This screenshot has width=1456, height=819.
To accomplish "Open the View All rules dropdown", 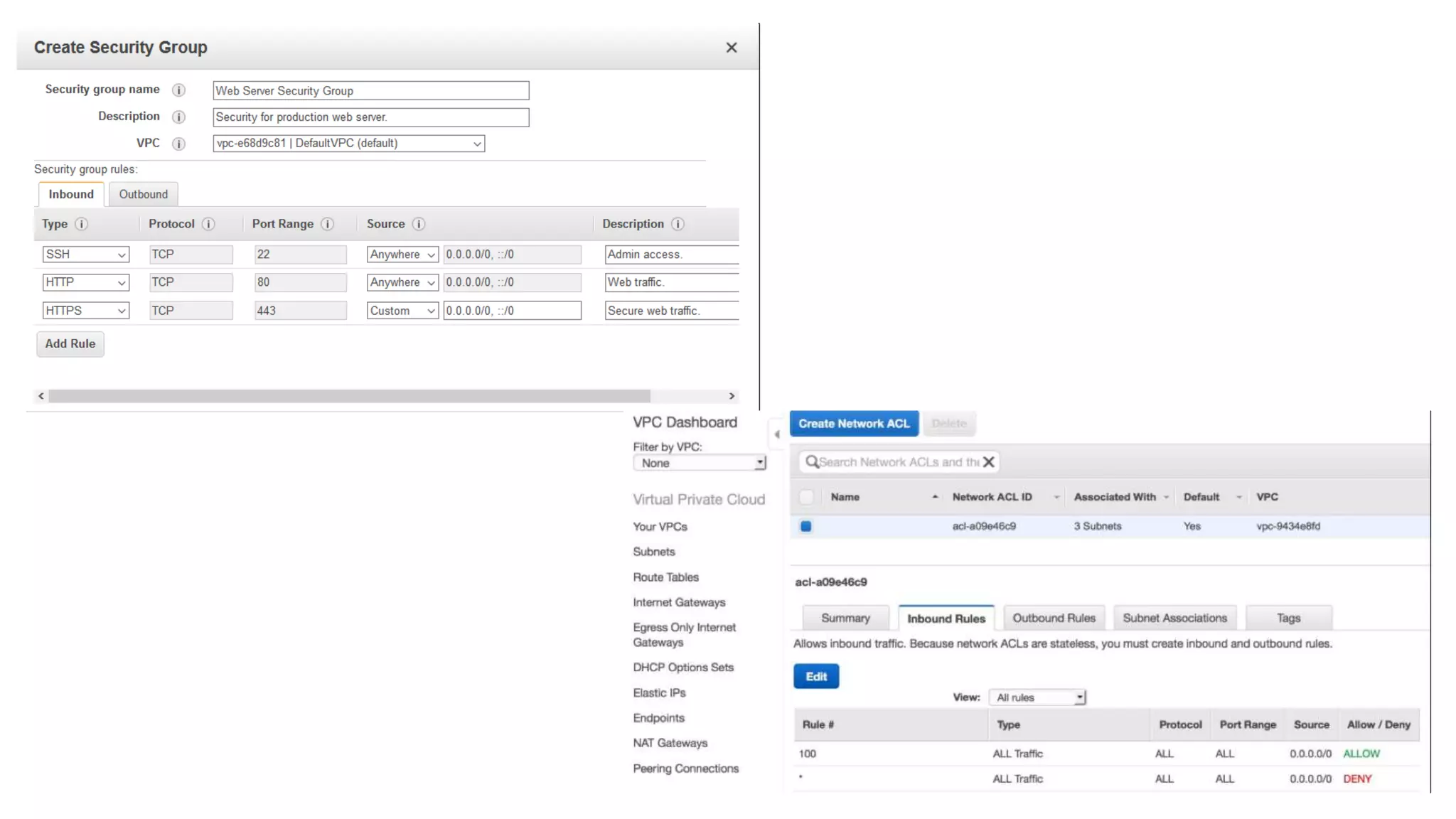I will (1038, 697).
